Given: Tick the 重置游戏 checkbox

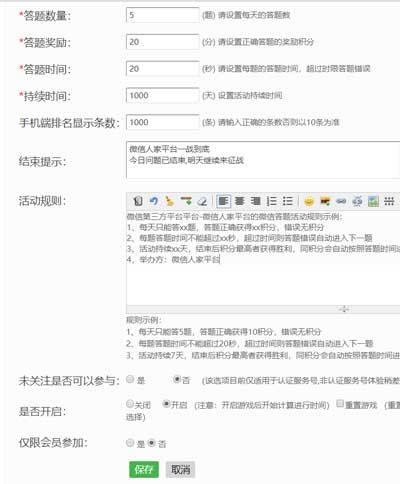Looking at the screenshot, I should coord(340,404).
